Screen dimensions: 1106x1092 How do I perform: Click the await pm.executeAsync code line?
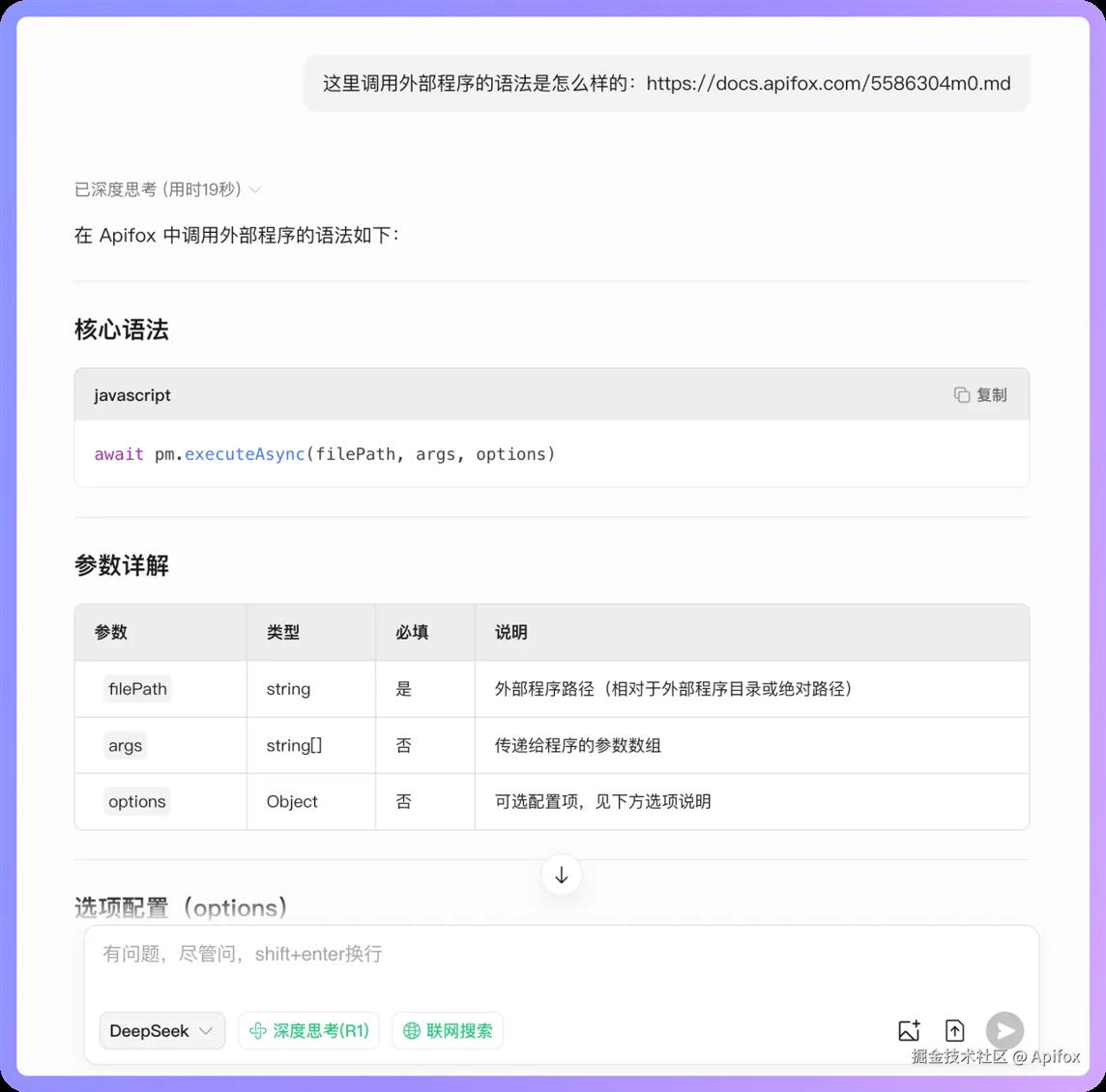325,454
